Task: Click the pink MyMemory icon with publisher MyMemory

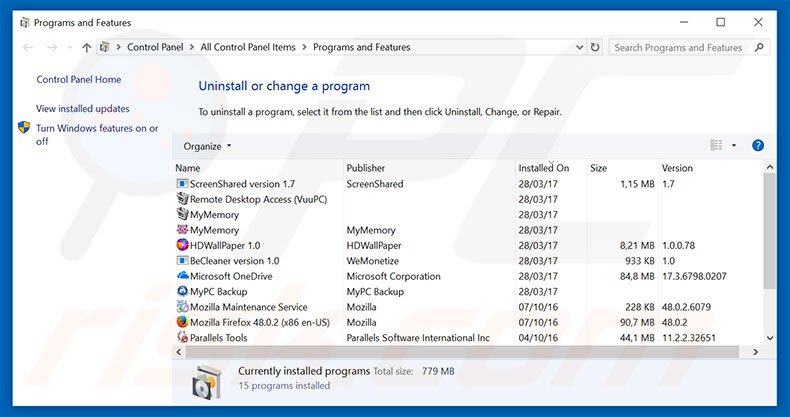Action: pyautogui.click(x=182, y=230)
